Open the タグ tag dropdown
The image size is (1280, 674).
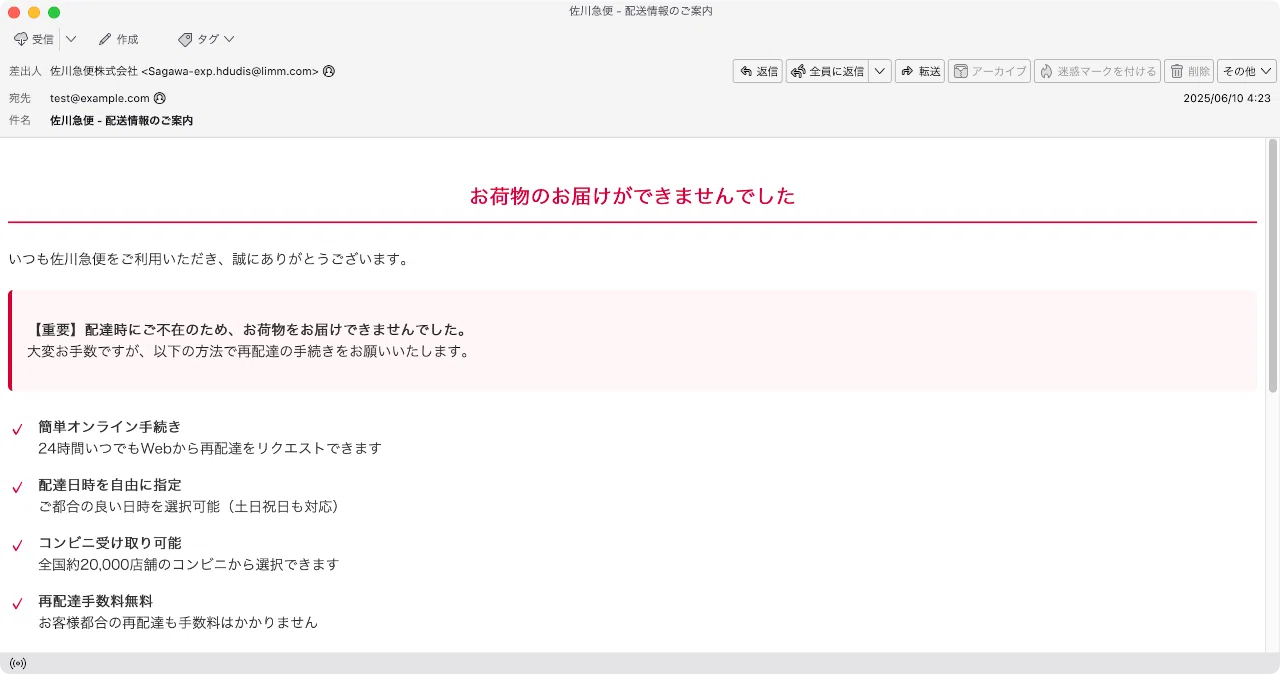click(206, 39)
